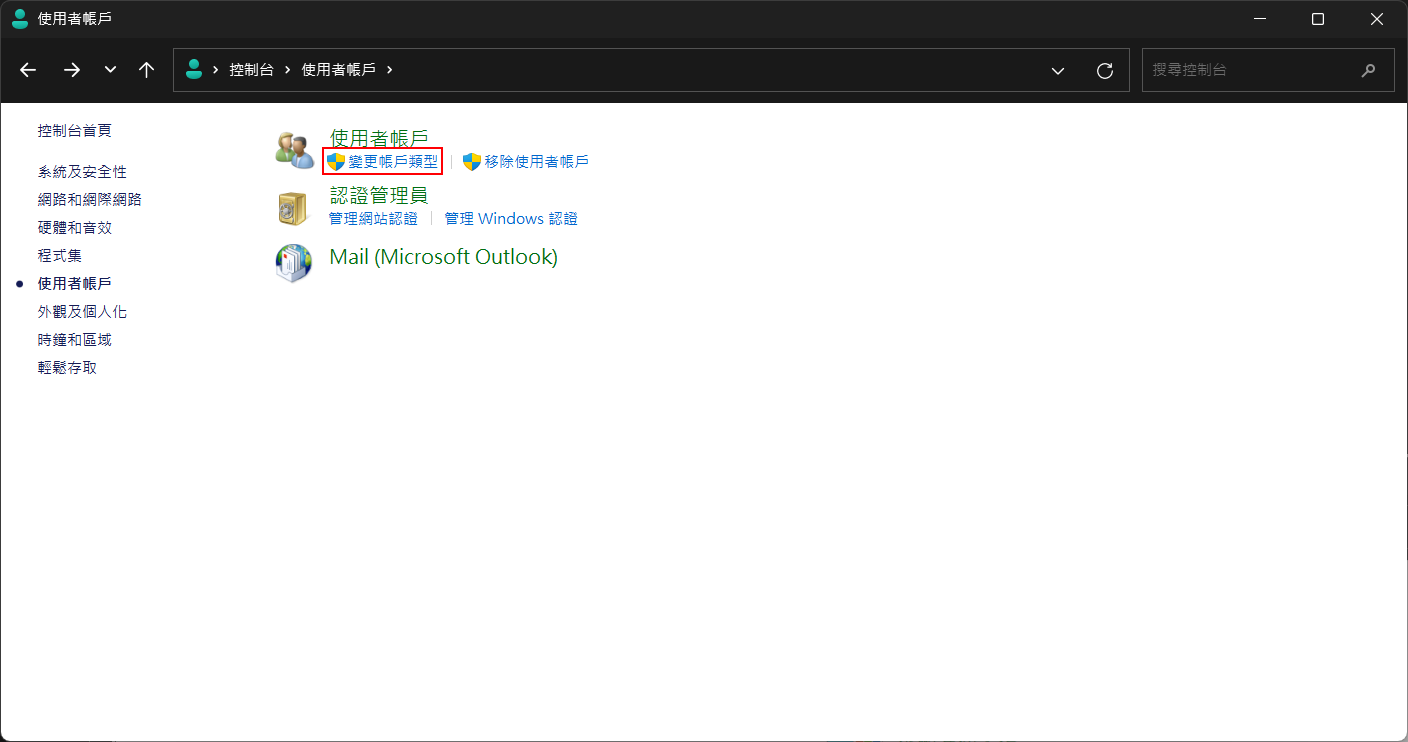This screenshot has width=1408, height=742.
Task: Expand chevron after 使用者帳戶 in breadcrumb
Action: click(390, 70)
